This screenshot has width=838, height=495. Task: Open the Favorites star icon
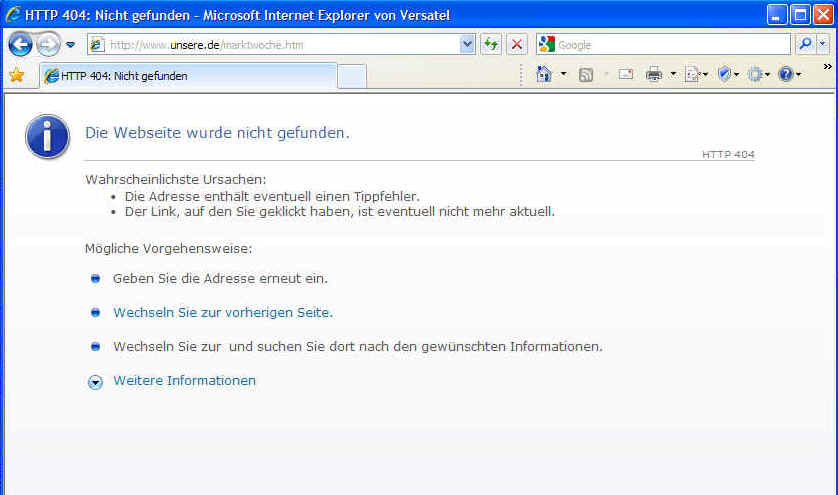[16, 75]
